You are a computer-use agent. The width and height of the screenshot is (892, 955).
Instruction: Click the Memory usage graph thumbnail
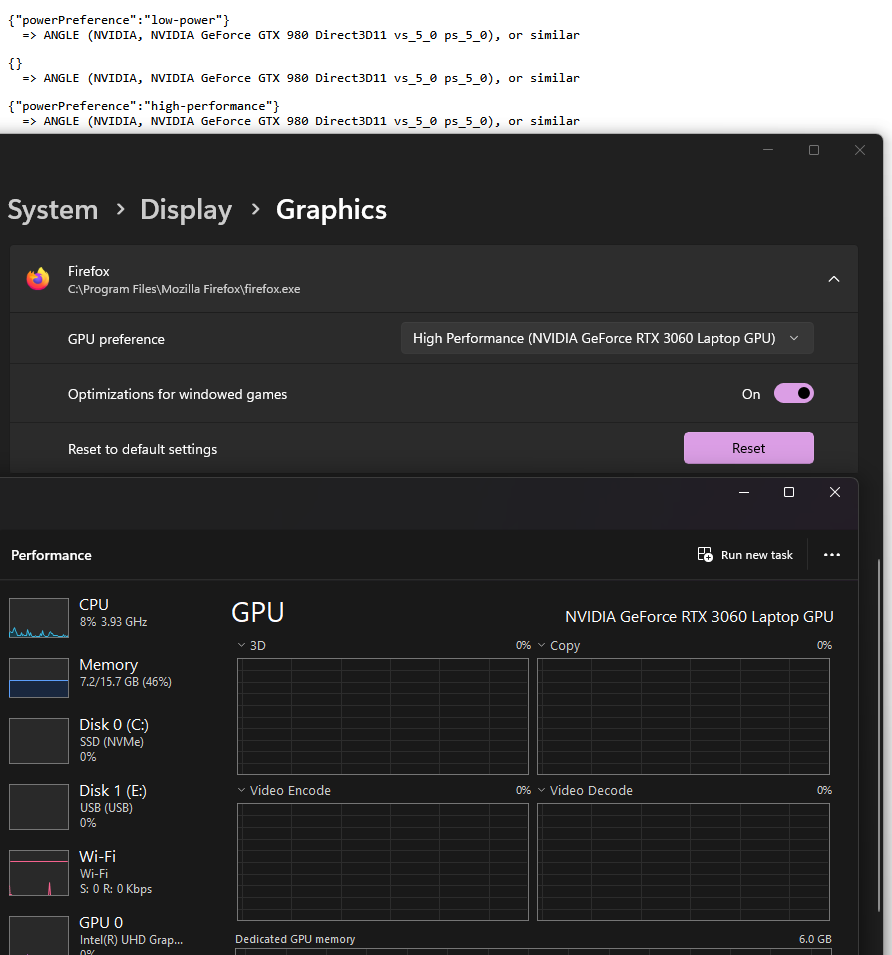tap(39, 677)
